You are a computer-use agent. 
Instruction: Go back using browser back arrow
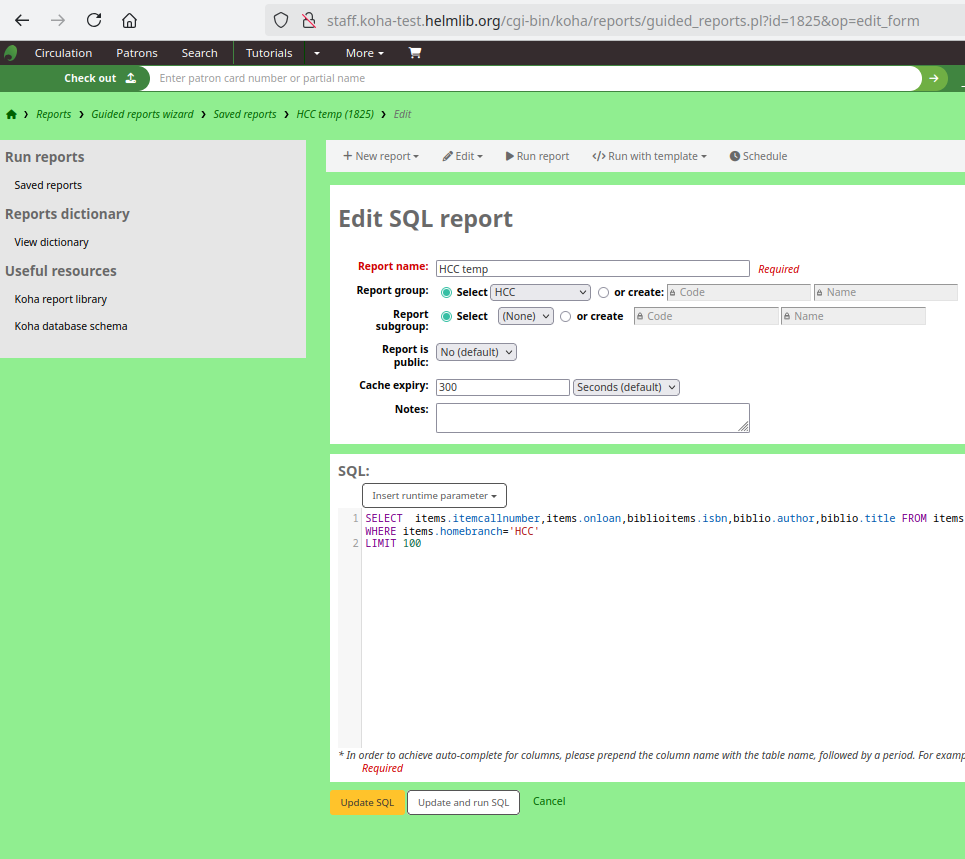click(22, 20)
